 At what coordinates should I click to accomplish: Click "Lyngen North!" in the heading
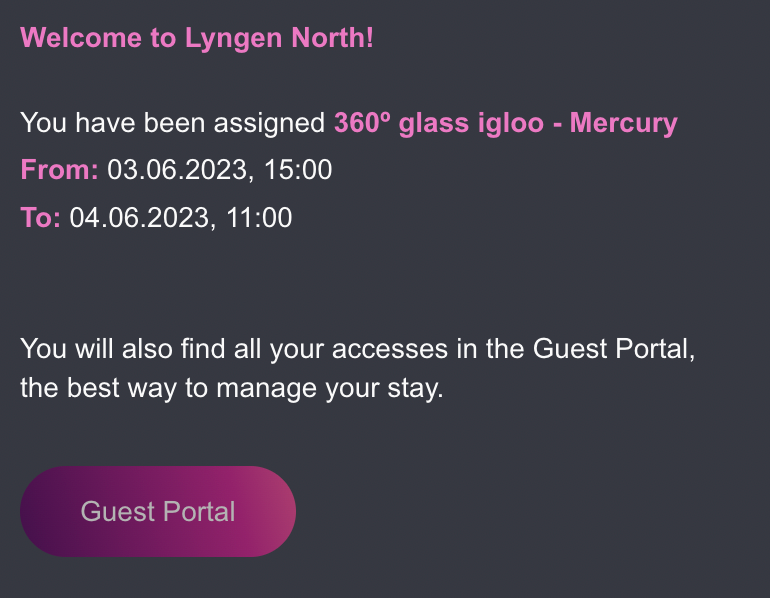pos(279,38)
